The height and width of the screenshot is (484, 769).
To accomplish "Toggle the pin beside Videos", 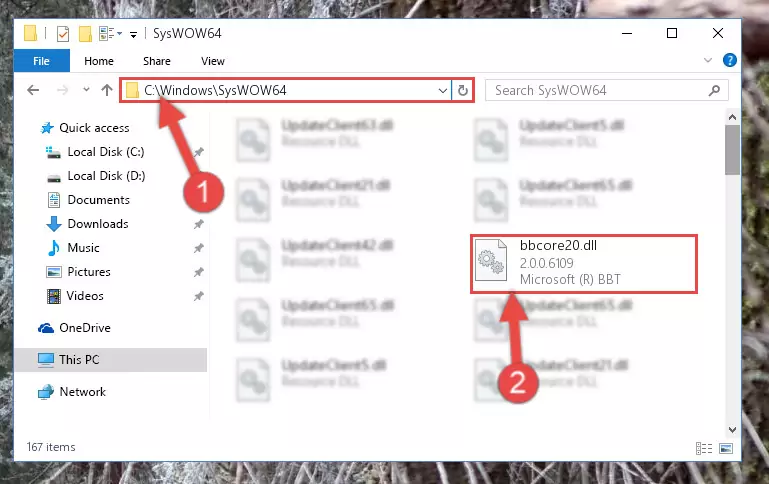I will click(x=199, y=296).
